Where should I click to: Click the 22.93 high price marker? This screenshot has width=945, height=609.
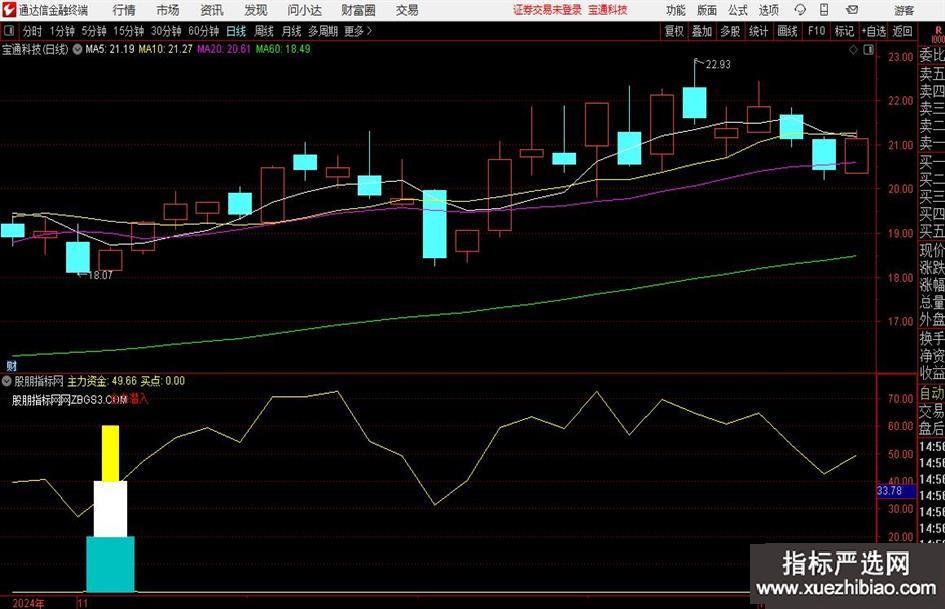coord(717,65)
